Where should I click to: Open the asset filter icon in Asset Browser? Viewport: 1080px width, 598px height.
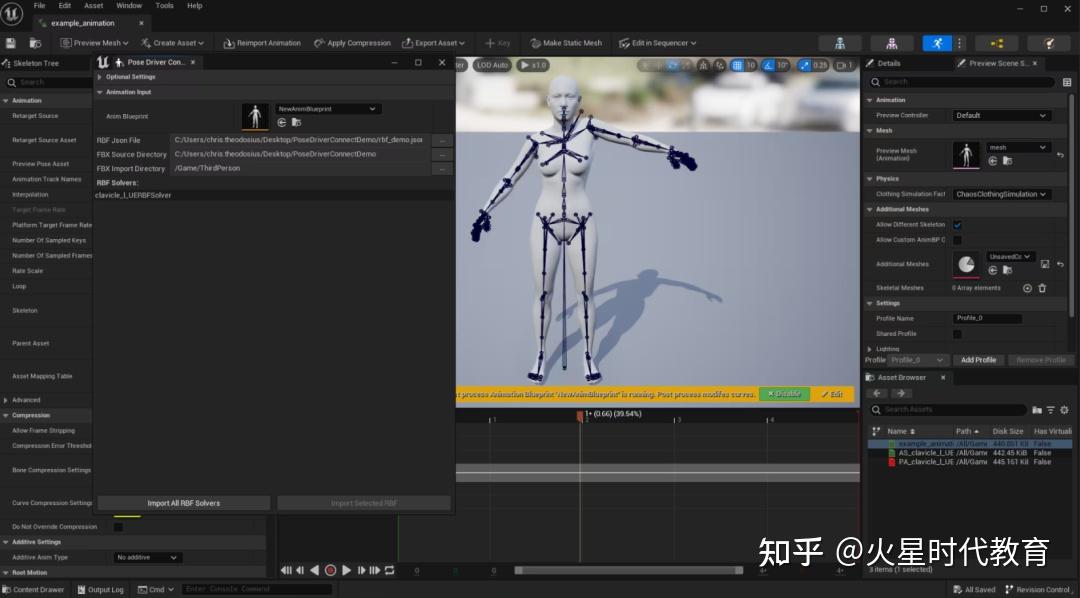tap(1050, 410)
